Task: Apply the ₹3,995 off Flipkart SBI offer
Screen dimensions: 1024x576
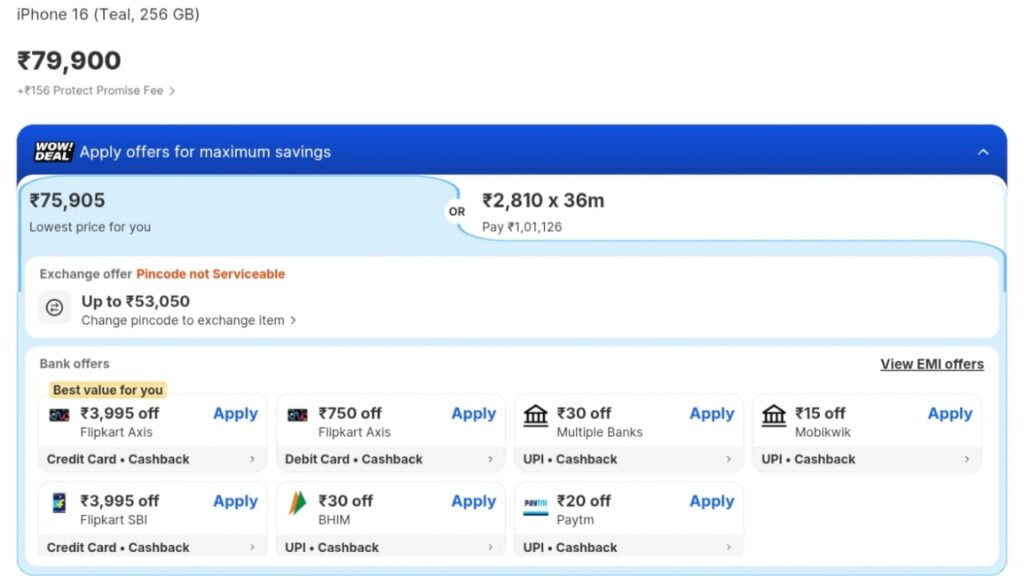Action: coord(235,502)
